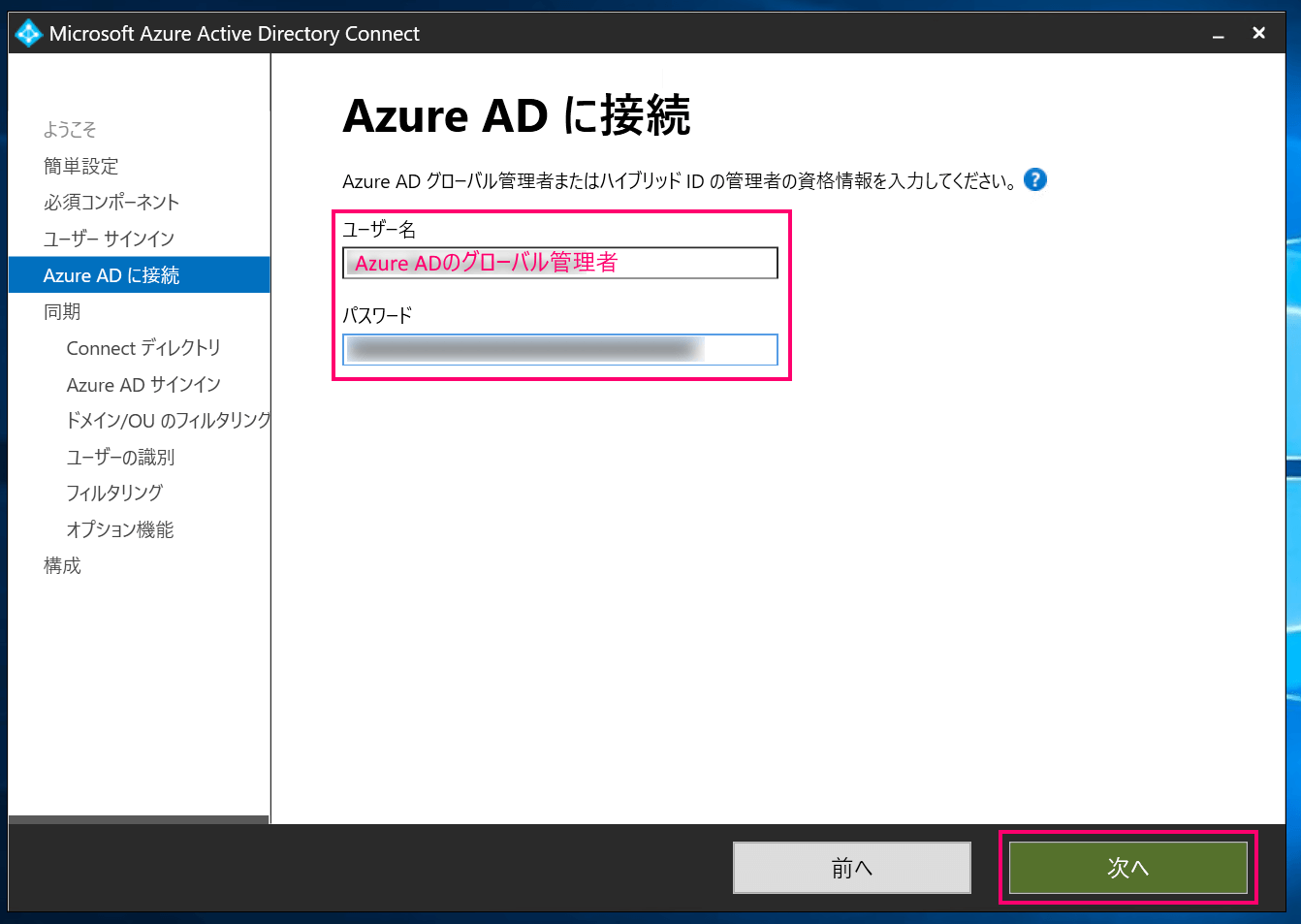The height and width of the screenshot is (924, 1301).
Task: Open Azure AD サインイン step
Action: click(x=143, y=384)
